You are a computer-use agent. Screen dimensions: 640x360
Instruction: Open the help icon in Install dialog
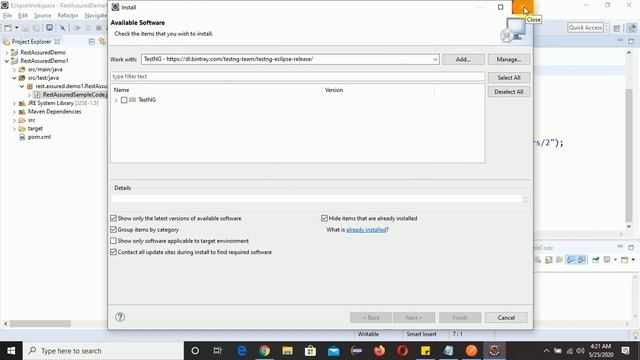(x=120, y=317)
